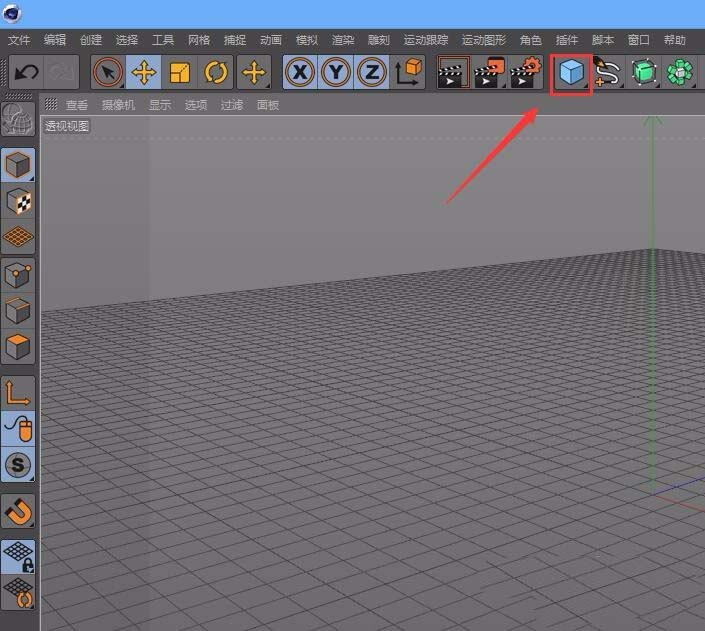Toggle Tweak mode mouse icon
This screenshot has height=631, width=705.
pos(18,429)
